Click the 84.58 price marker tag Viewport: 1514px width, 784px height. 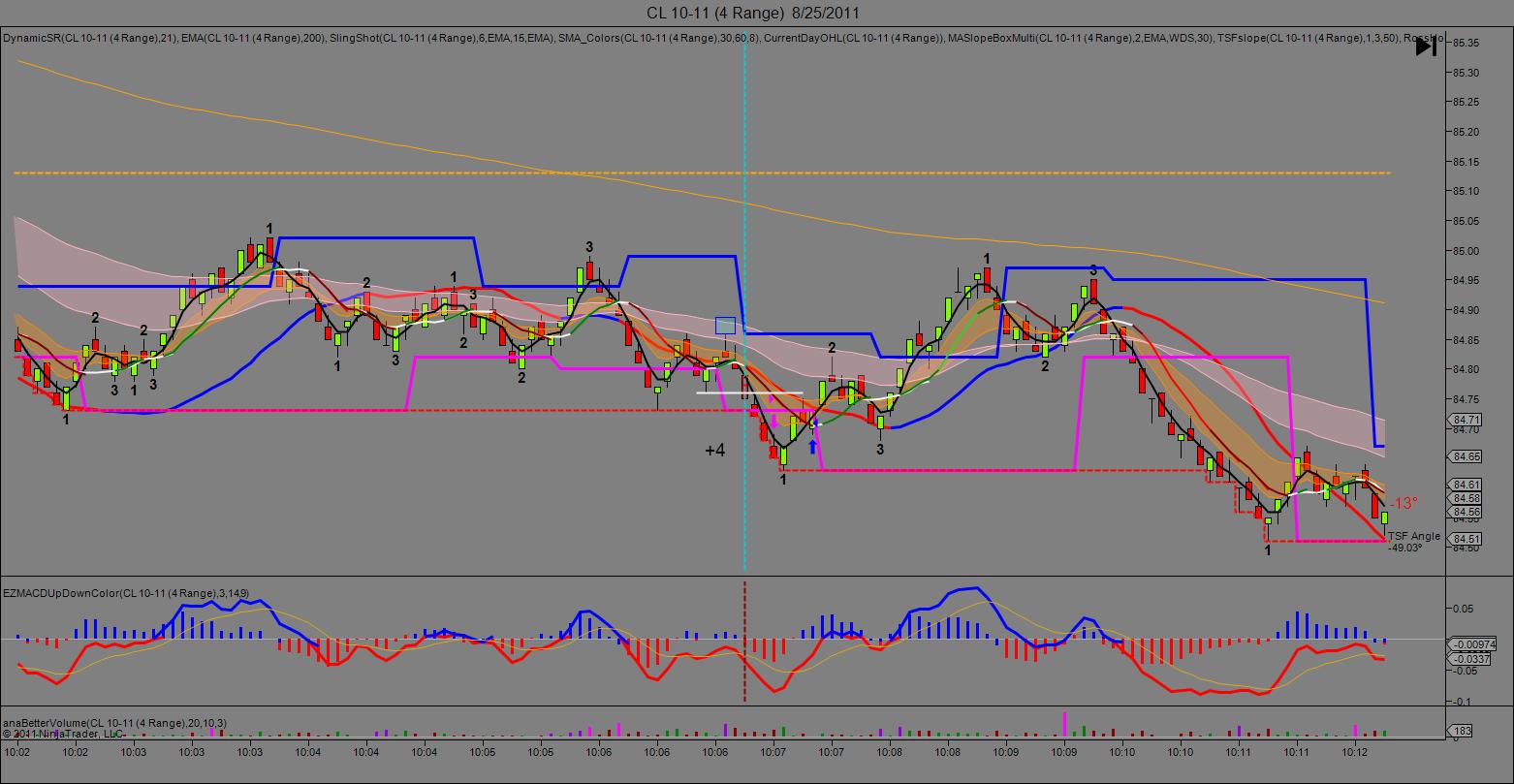coord(1467,498)
